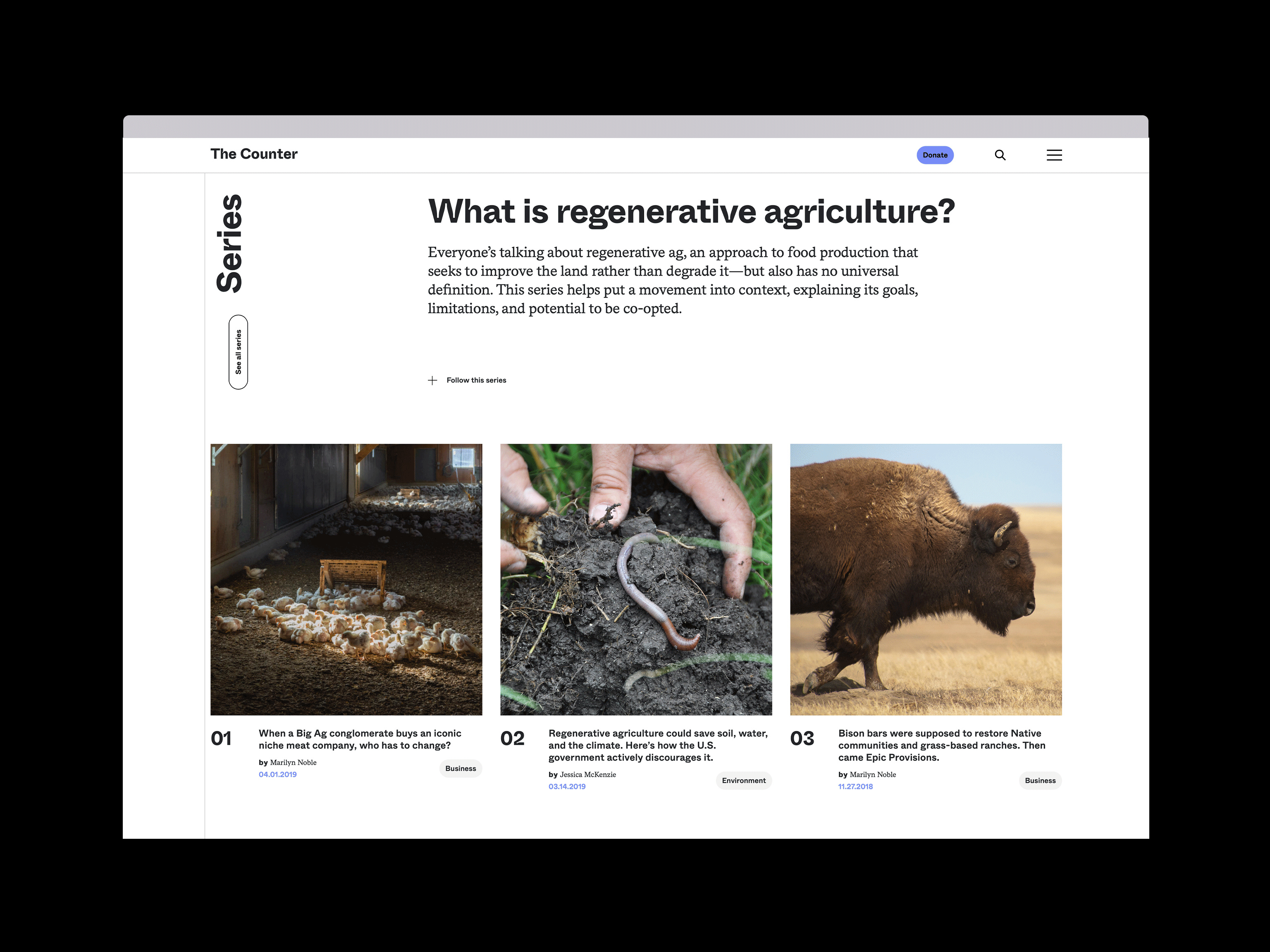Image resolution: width=1270 pixels, height=952 pixels.
Task: Click the Donate button
Action: pos(935,155)
